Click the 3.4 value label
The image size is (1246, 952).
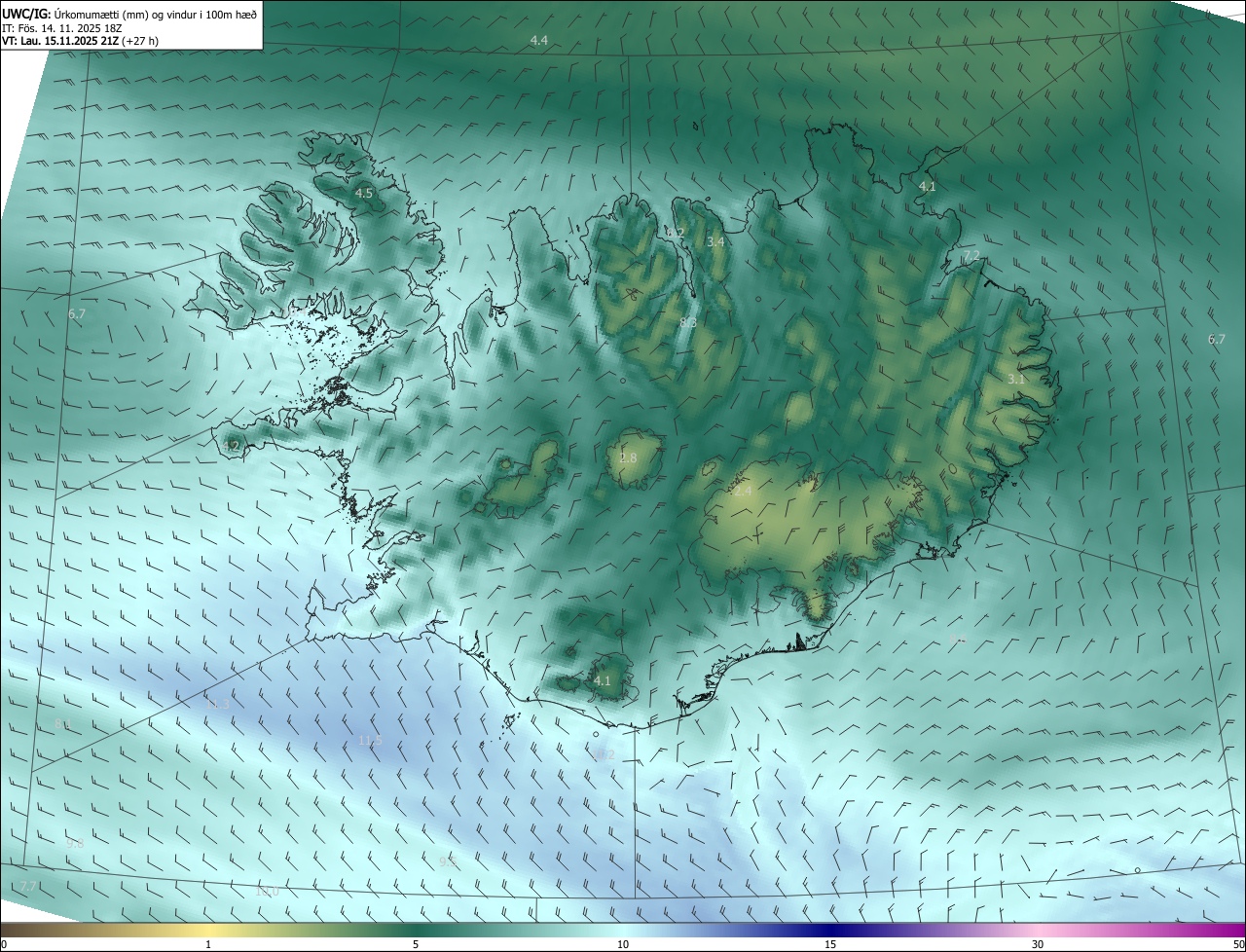point(716,241)
